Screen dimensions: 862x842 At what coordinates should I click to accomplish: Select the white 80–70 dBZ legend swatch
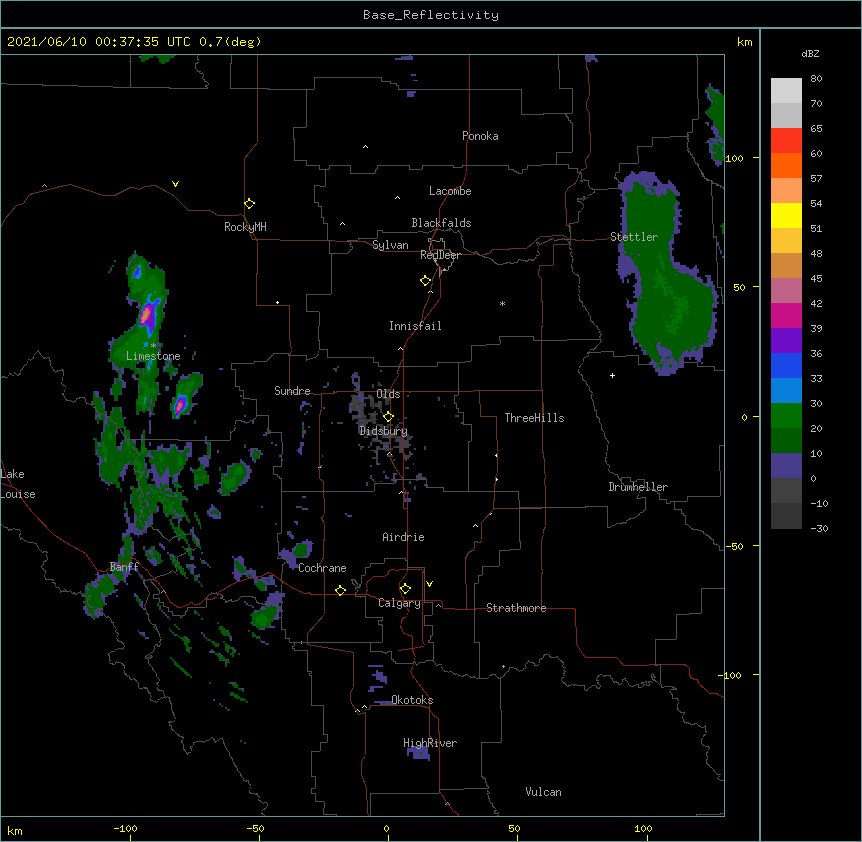[x=786, y=91]
